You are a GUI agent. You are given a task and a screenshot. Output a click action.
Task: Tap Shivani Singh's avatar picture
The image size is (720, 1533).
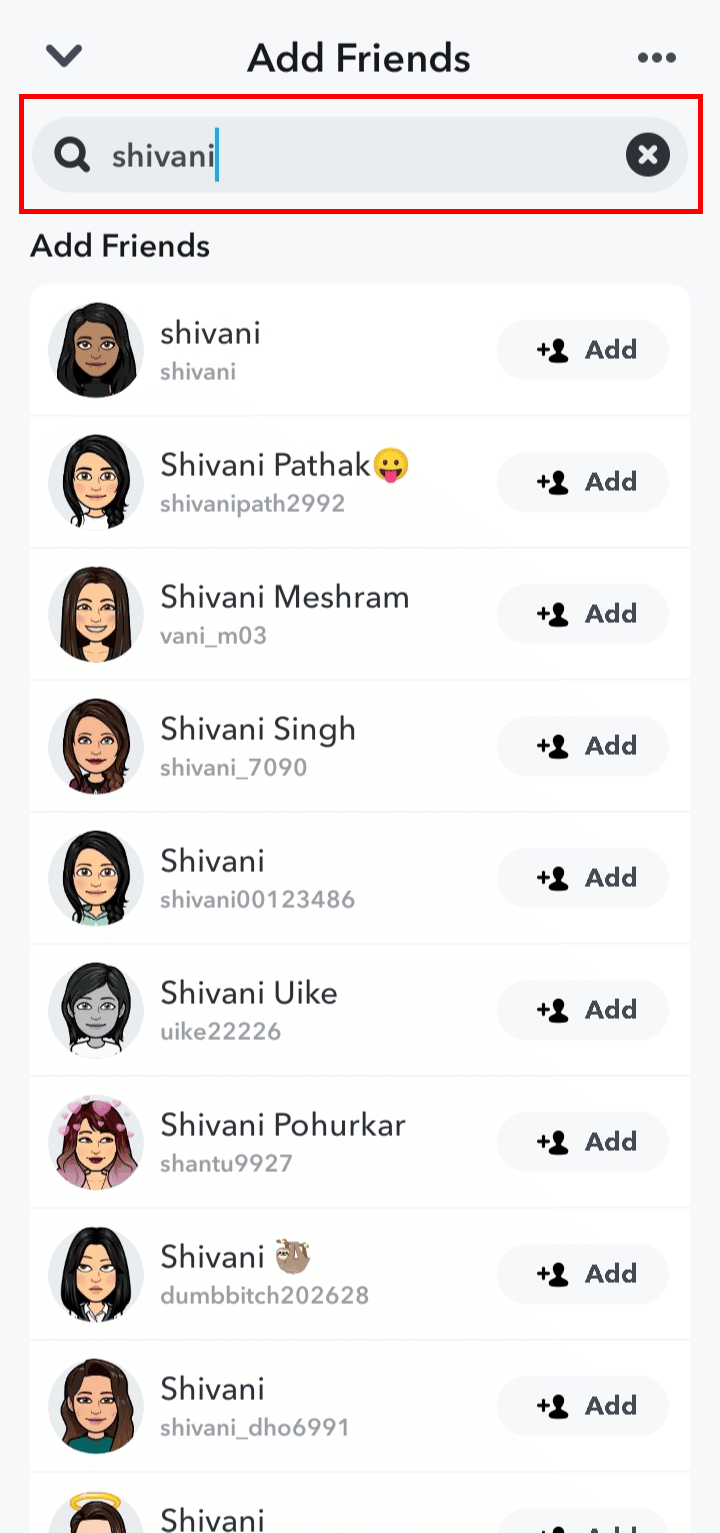[x=96, y=746]
